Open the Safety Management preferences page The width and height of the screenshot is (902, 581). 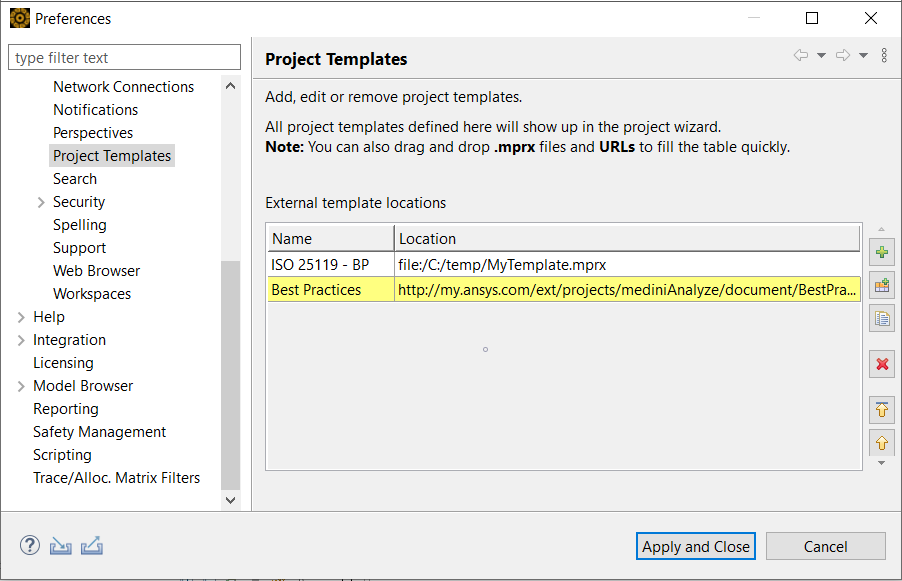pyautogui.click(x=99, y=432)
